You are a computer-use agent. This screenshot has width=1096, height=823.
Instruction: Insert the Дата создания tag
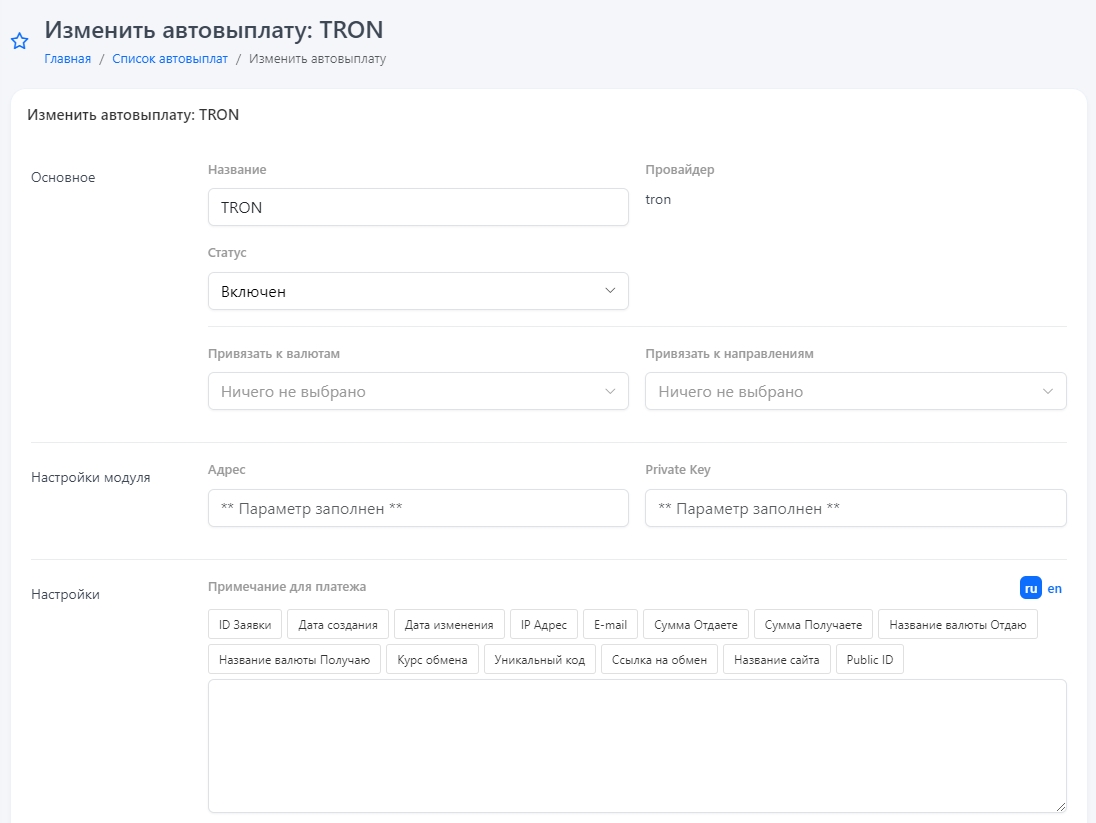coord(338,625)
